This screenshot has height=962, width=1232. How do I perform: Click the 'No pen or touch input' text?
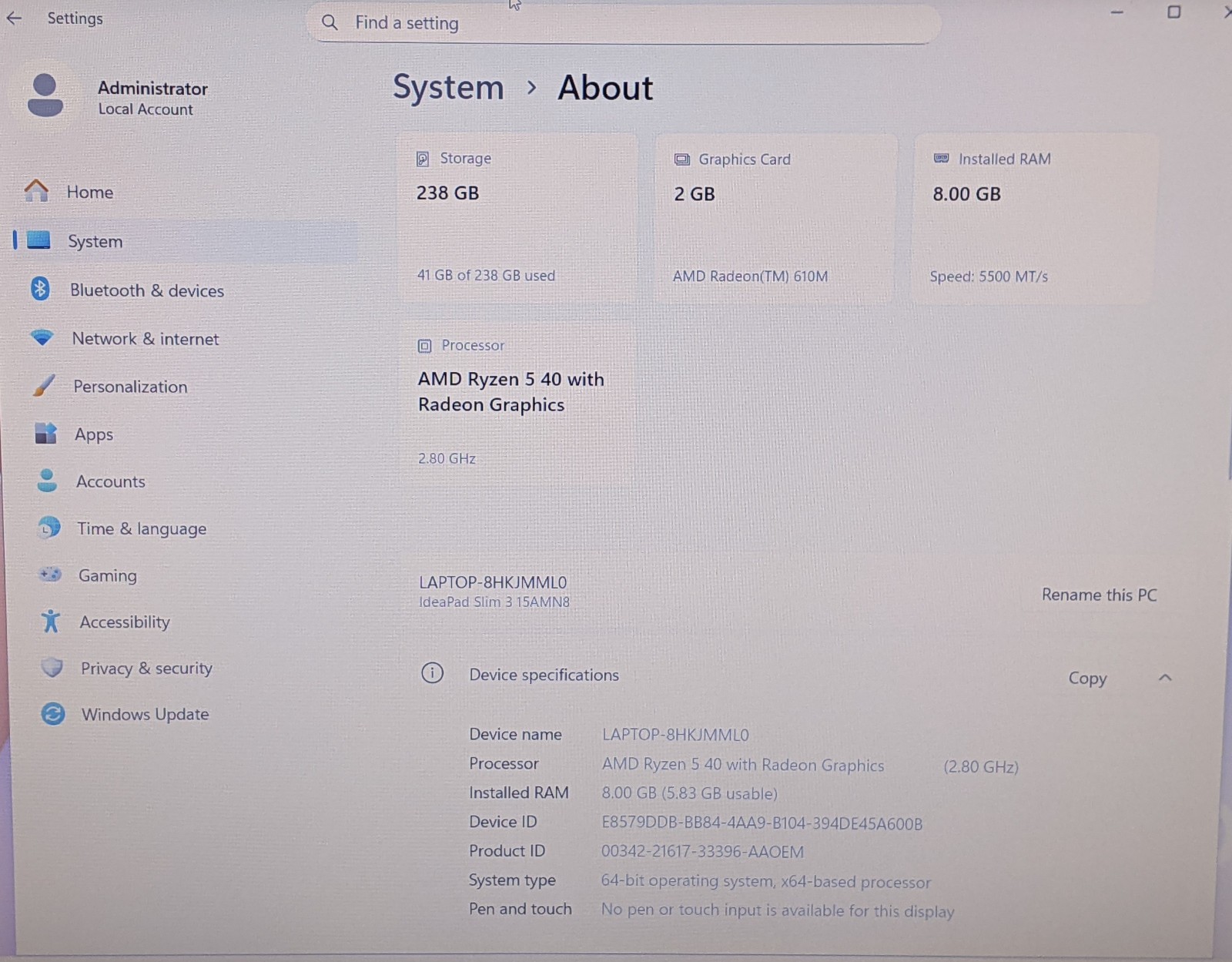(x=777, y=910)
